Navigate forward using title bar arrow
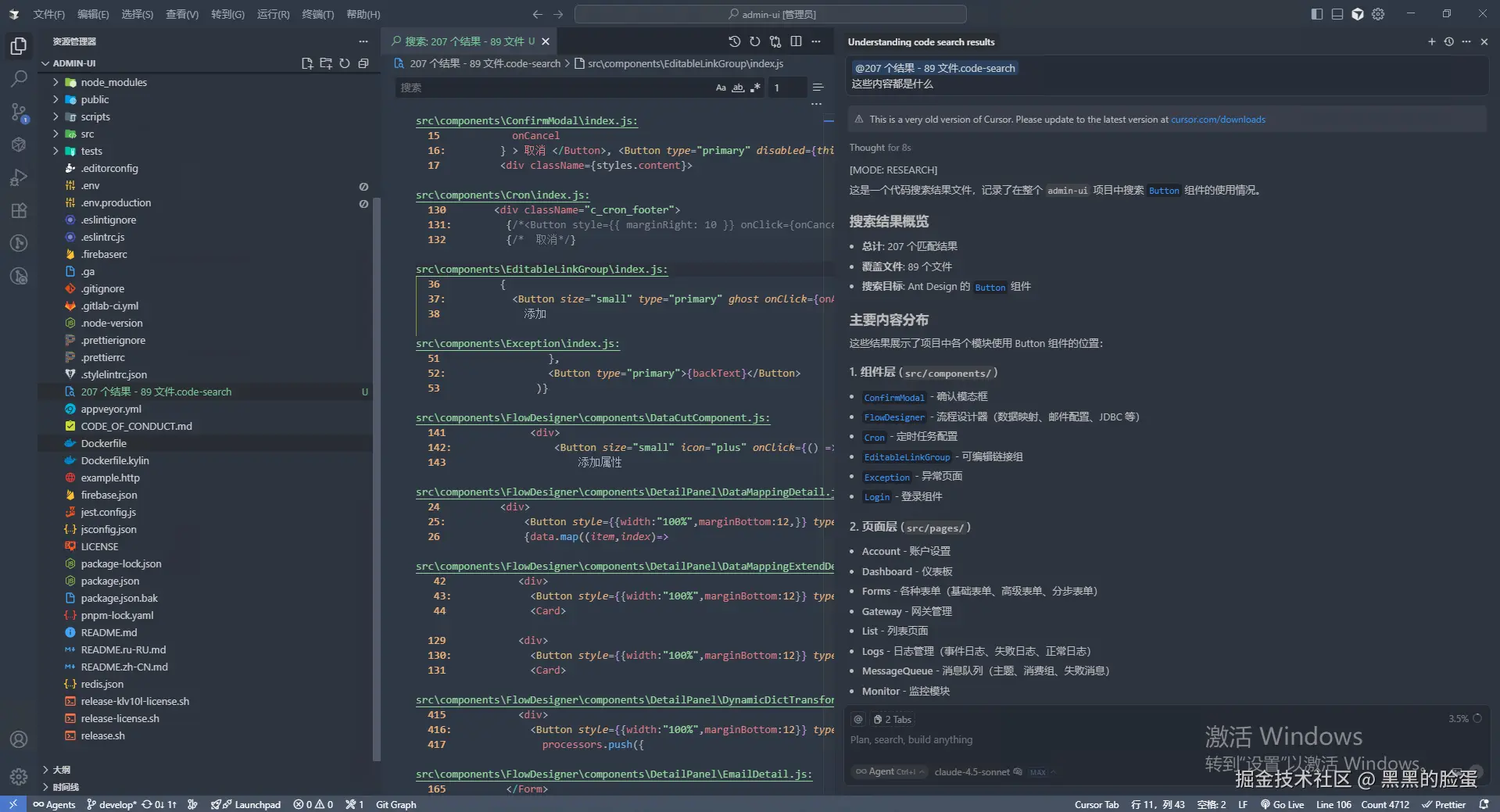 pos(558,14)
